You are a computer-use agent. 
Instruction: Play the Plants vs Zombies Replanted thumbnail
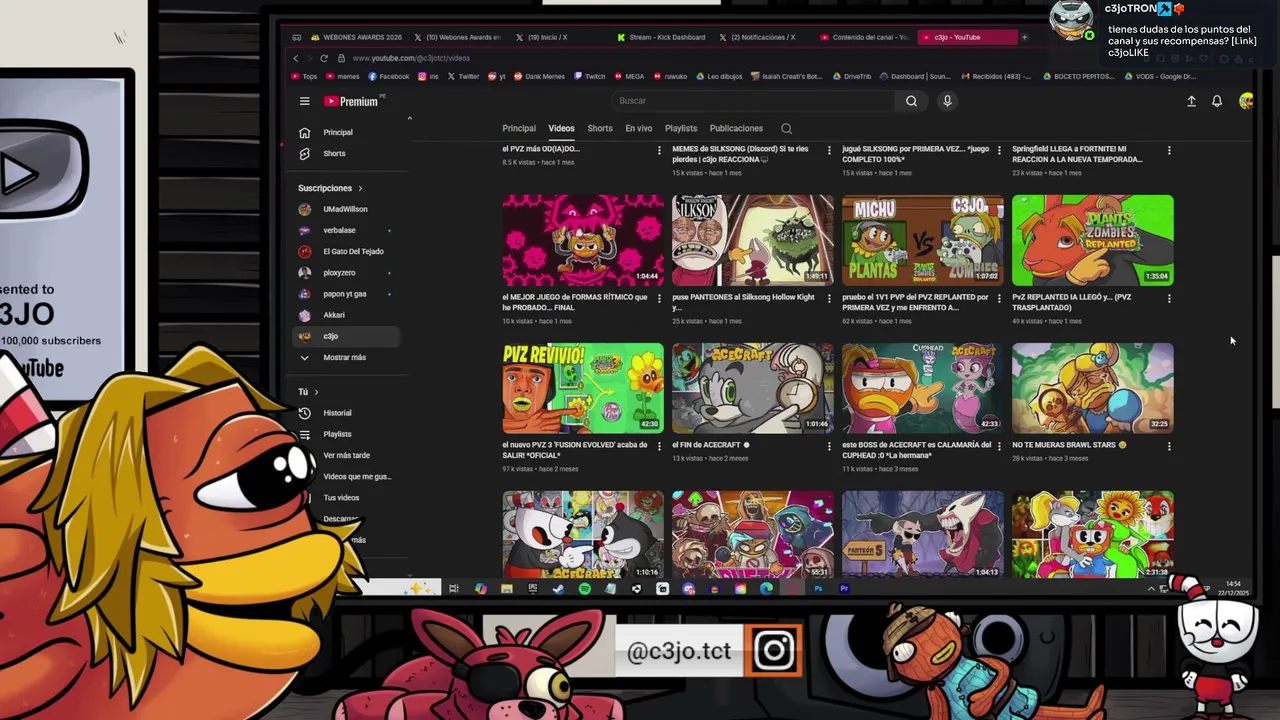tap(1092, 240)
